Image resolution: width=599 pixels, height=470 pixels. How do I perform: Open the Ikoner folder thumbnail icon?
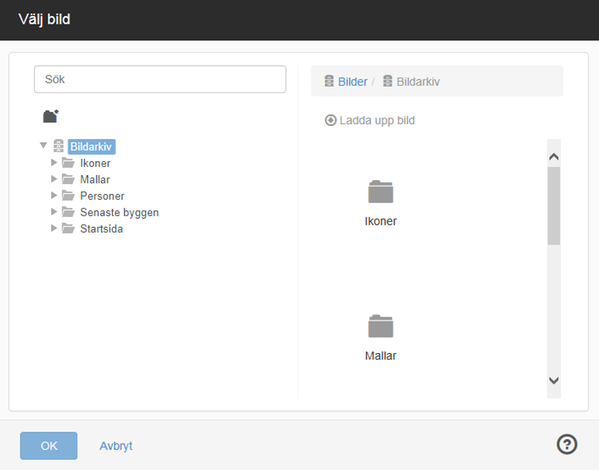click(x=380, y=191)
